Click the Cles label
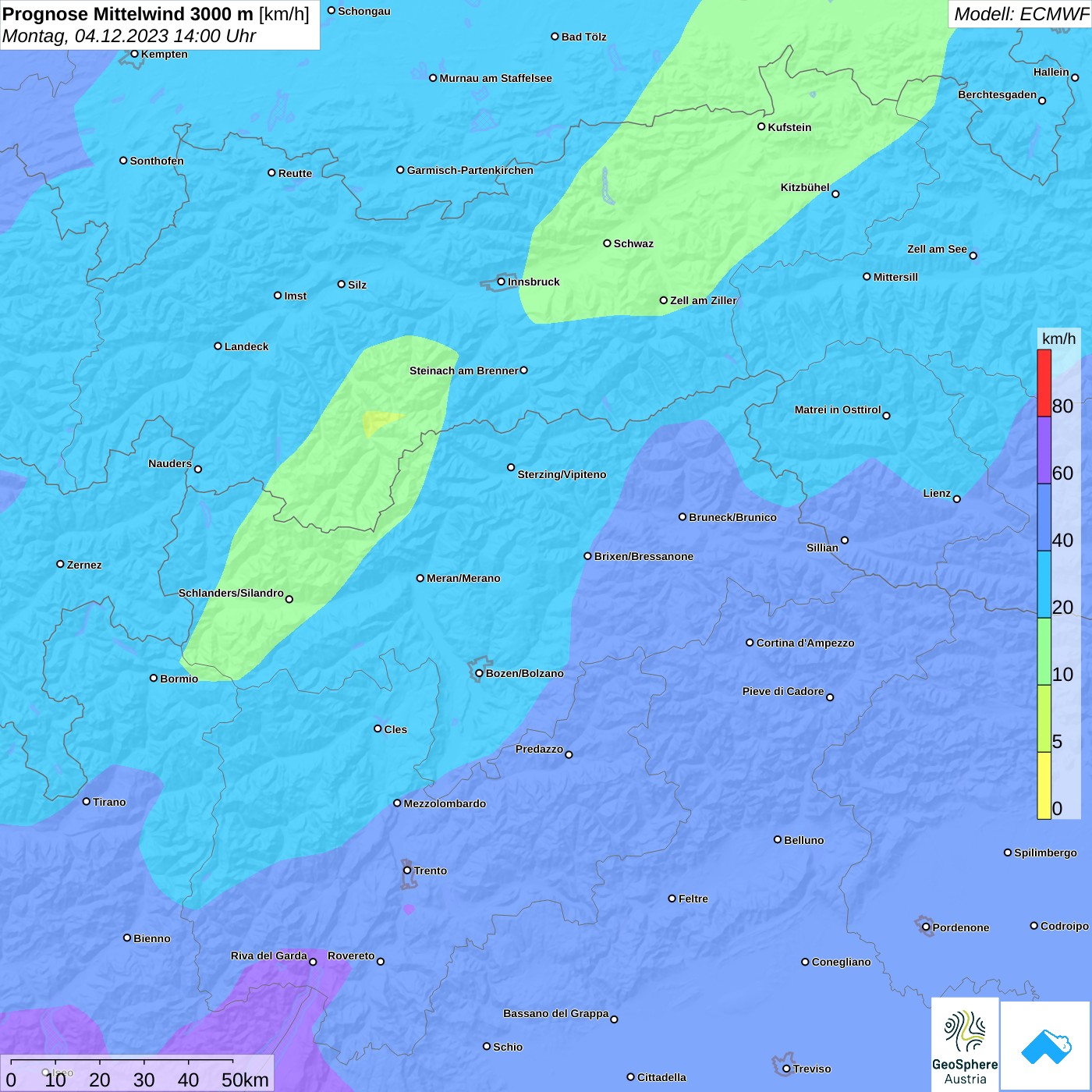Screen dimensions: 1092x1092 [395, 729]
